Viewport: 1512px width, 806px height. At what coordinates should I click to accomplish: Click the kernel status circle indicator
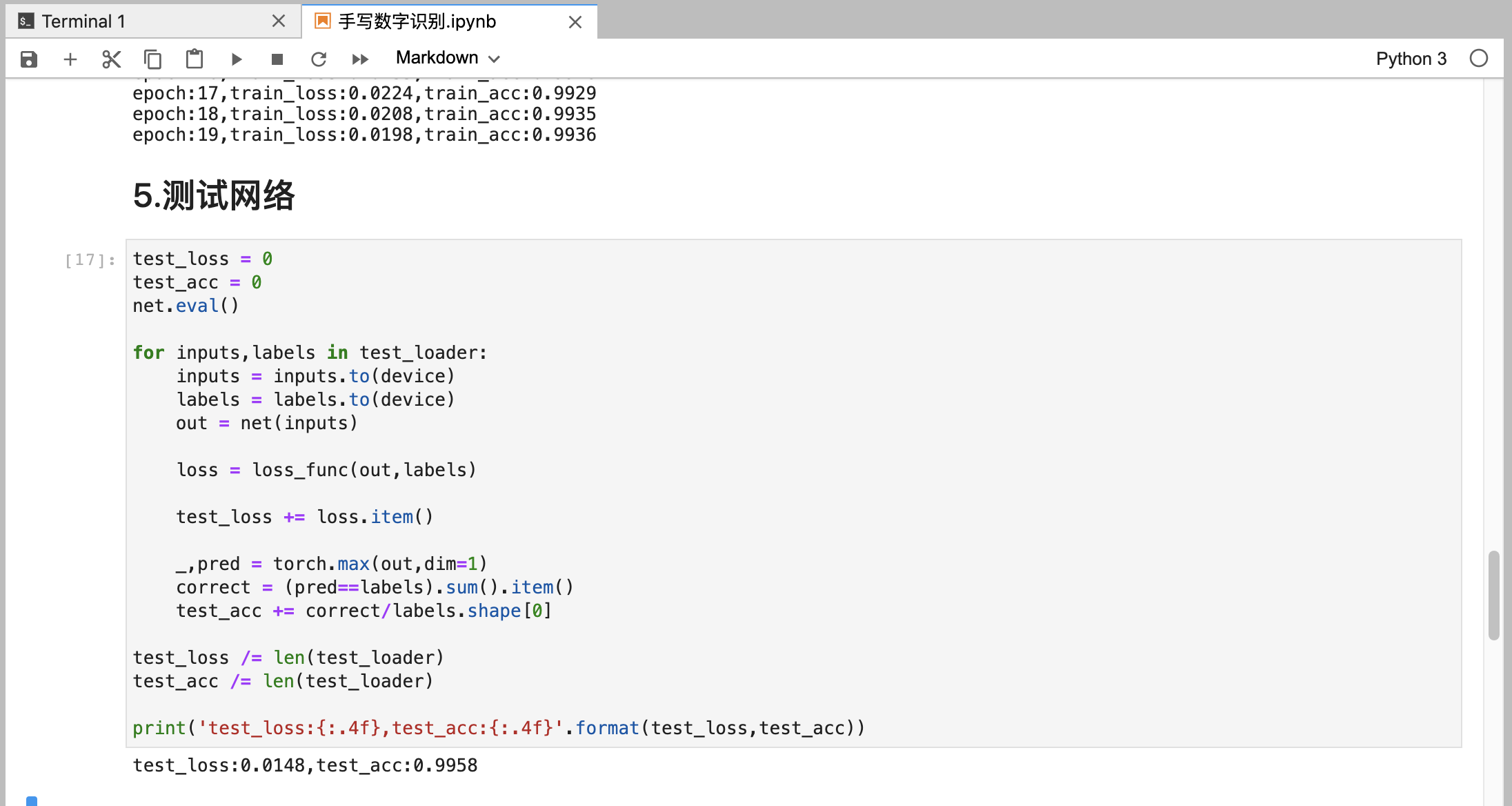coord(1478,59)
